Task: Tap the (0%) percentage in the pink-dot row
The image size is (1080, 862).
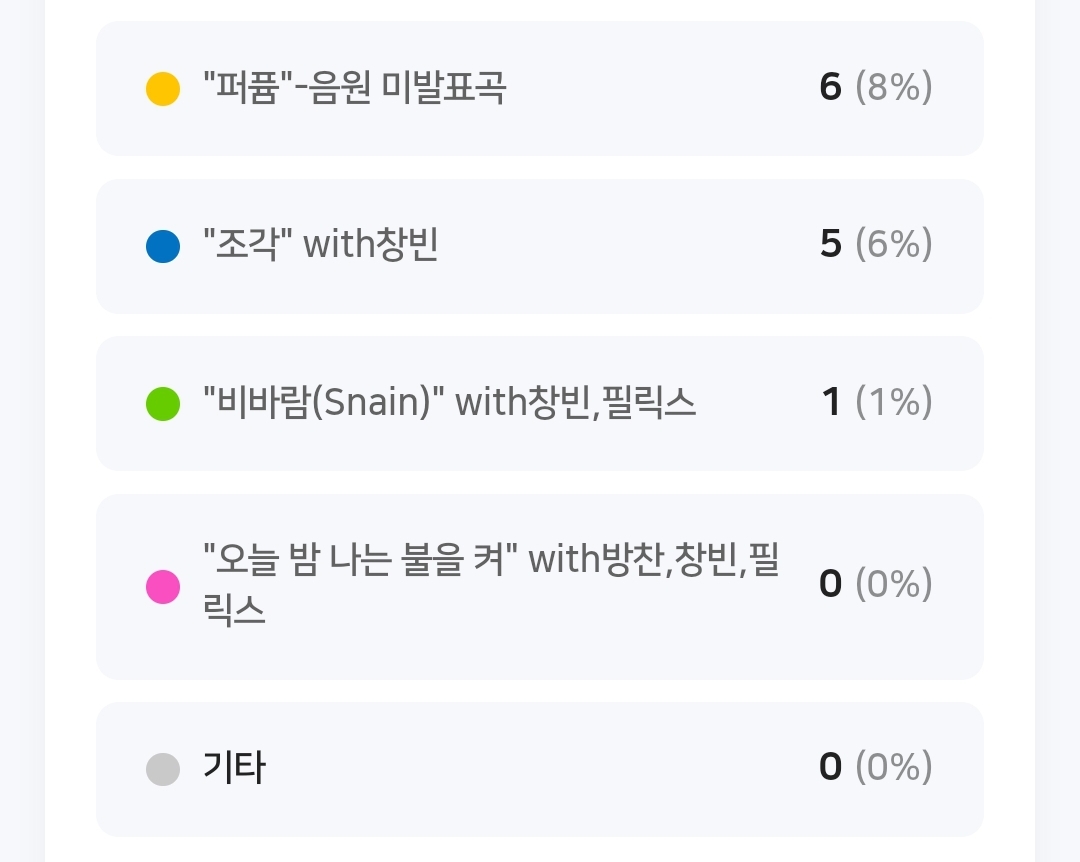Action: [x=894, y=584]
